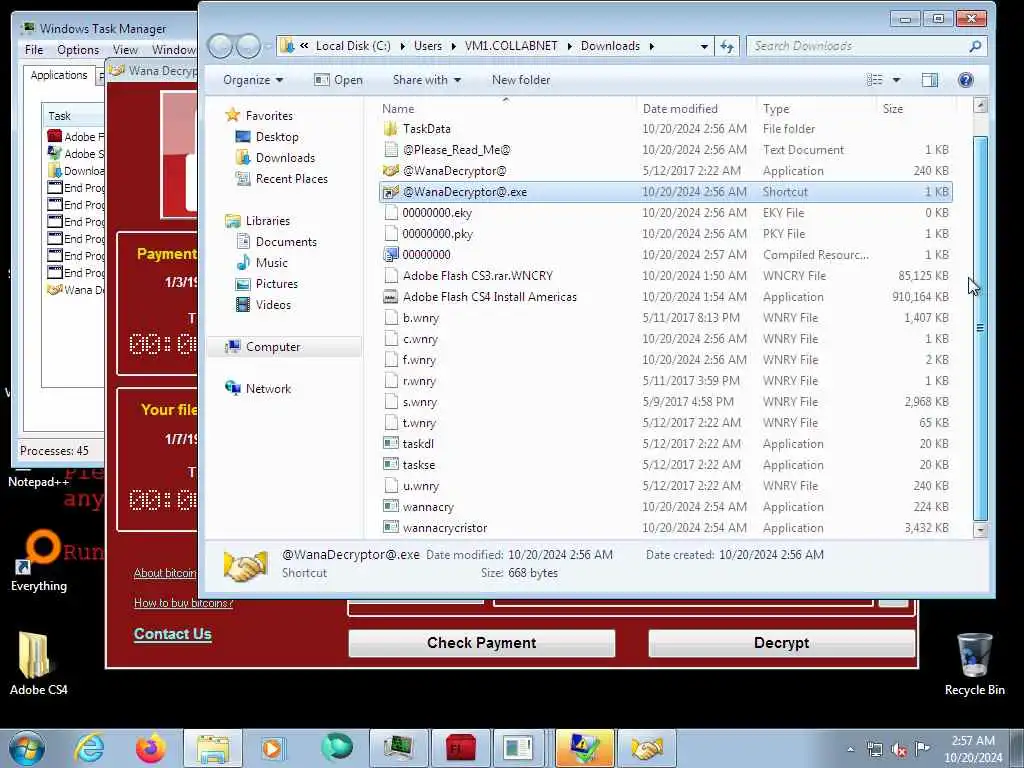Launch Firefox from taskbar
This screenshot has height=768, width=1024.
(x=151, y=748)
